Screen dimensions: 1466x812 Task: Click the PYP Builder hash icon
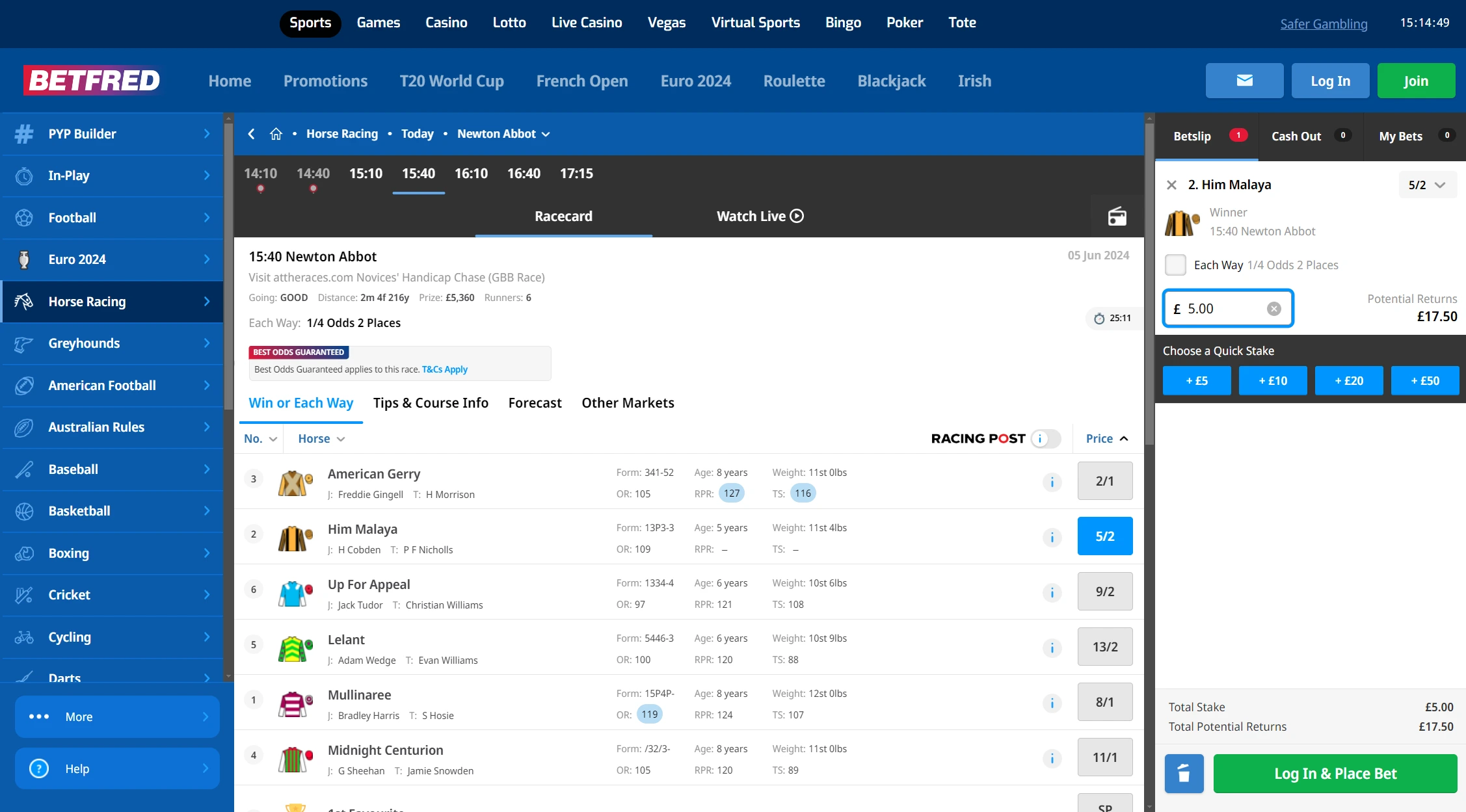pos(24,134)
